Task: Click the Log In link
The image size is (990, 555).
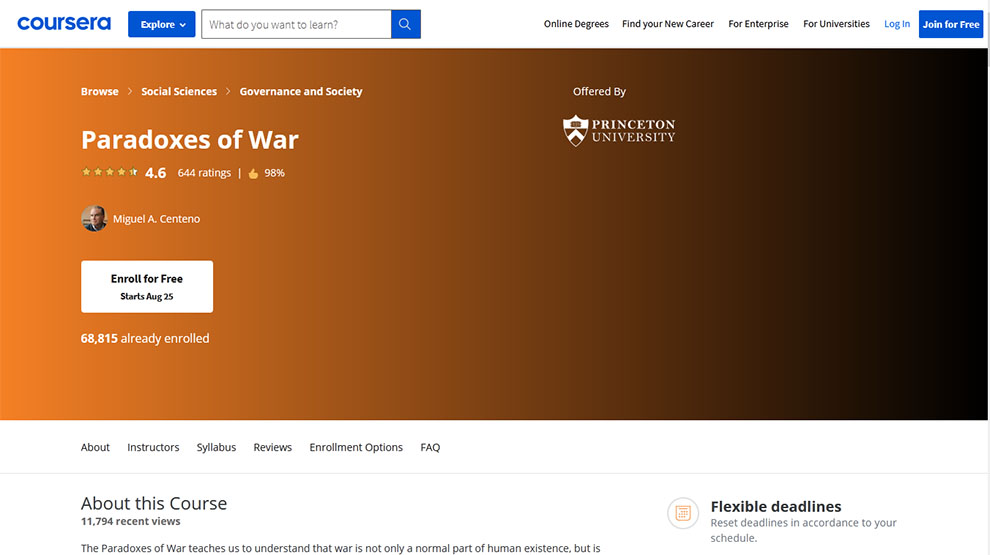Action: (897, 24)
